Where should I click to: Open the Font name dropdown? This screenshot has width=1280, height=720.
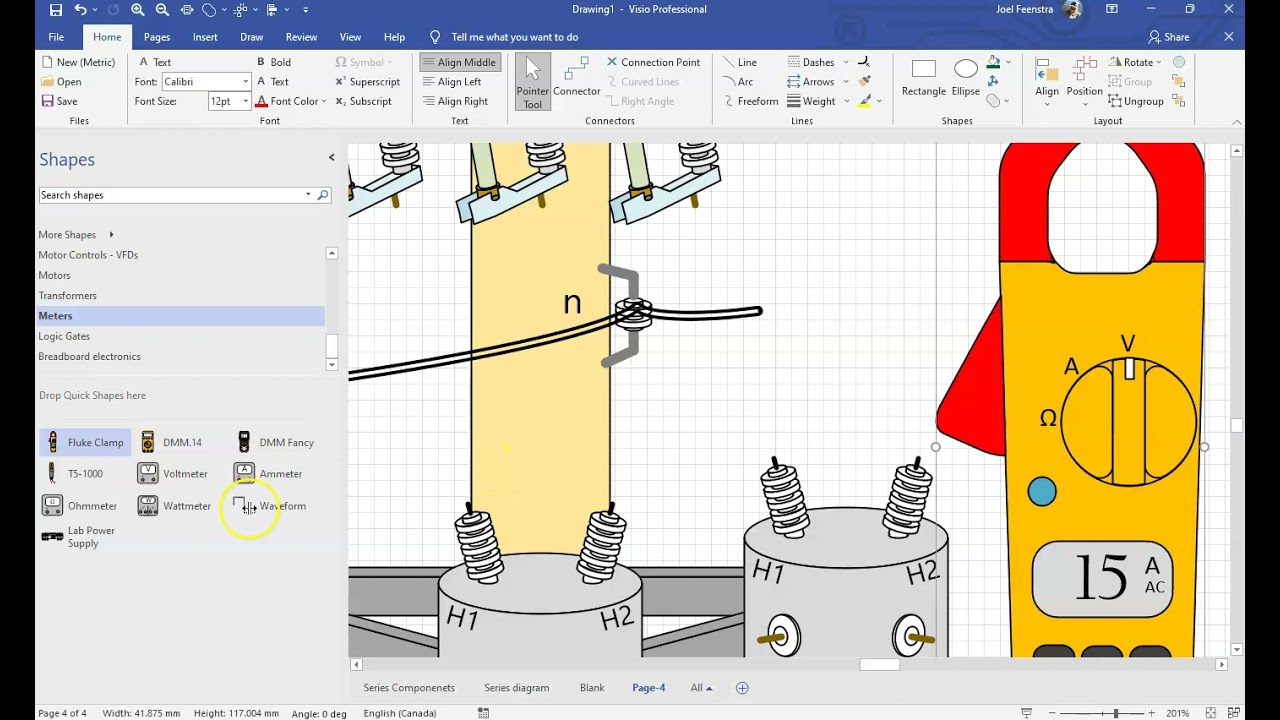[245, 82]
